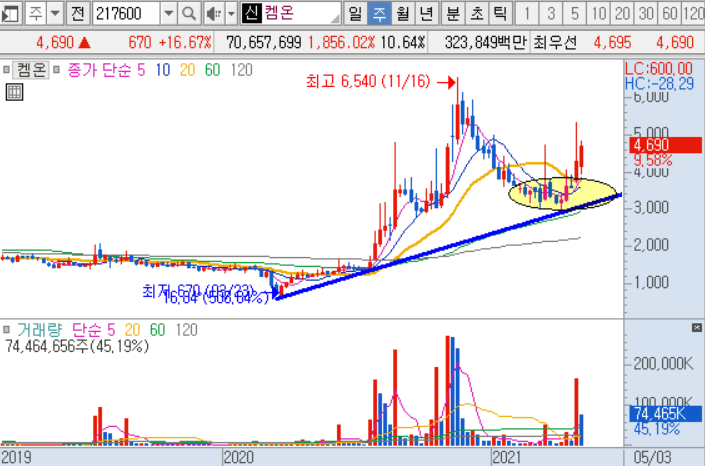Select the green 60 price moving average
The image size is (705, 466).
click(212, 70)
